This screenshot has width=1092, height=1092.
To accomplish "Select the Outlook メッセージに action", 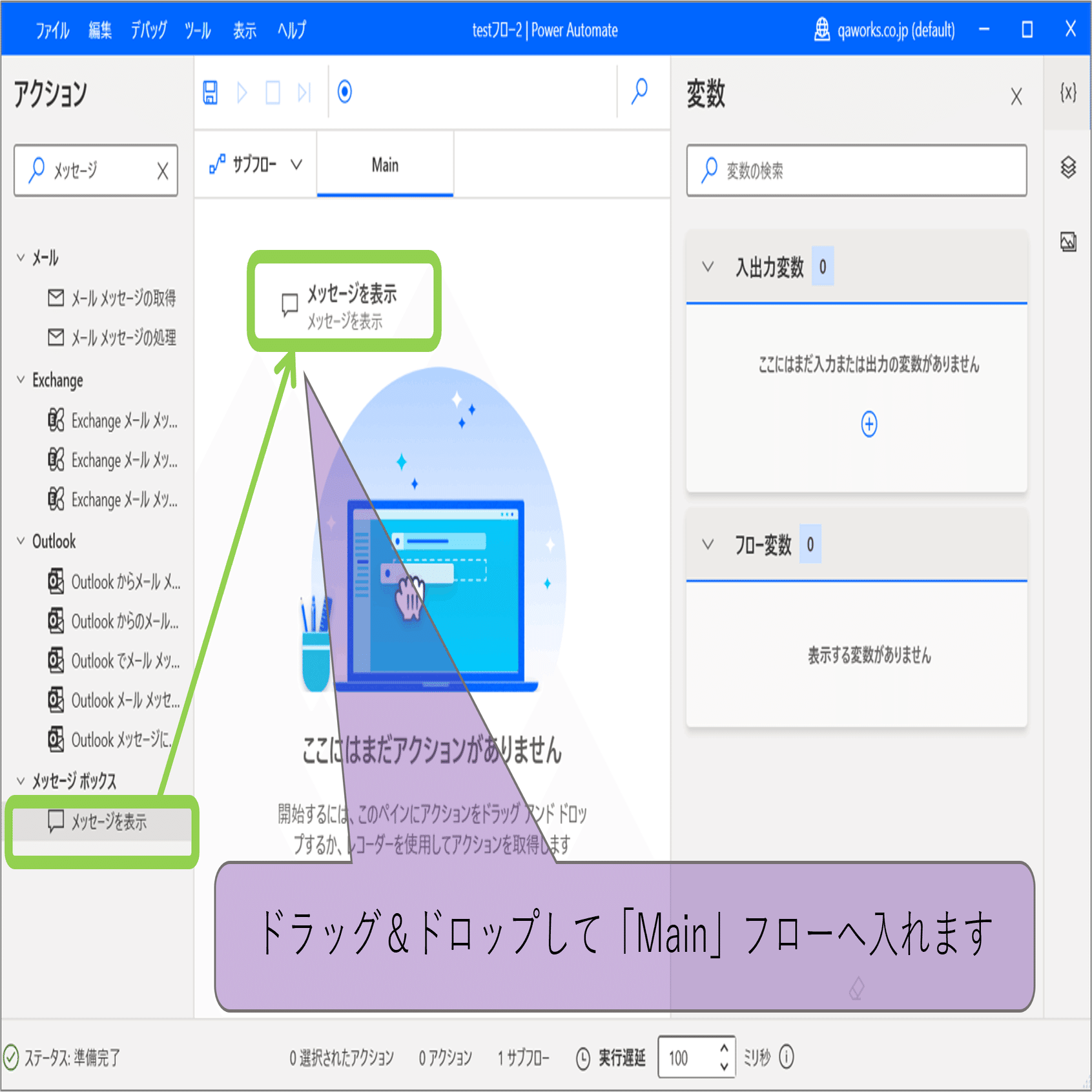I will [111, 739].
